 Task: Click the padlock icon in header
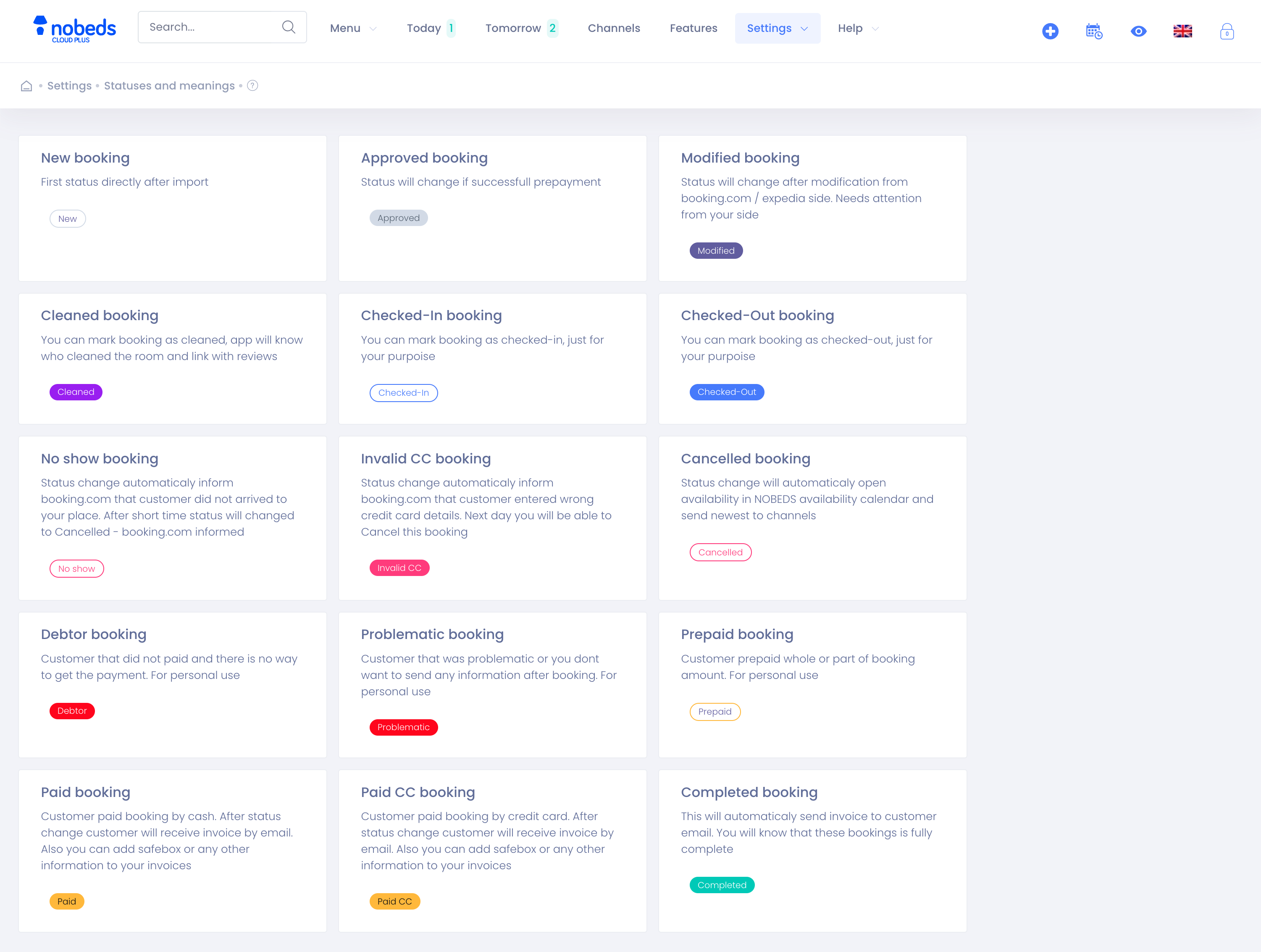[x=1227, y=31]
